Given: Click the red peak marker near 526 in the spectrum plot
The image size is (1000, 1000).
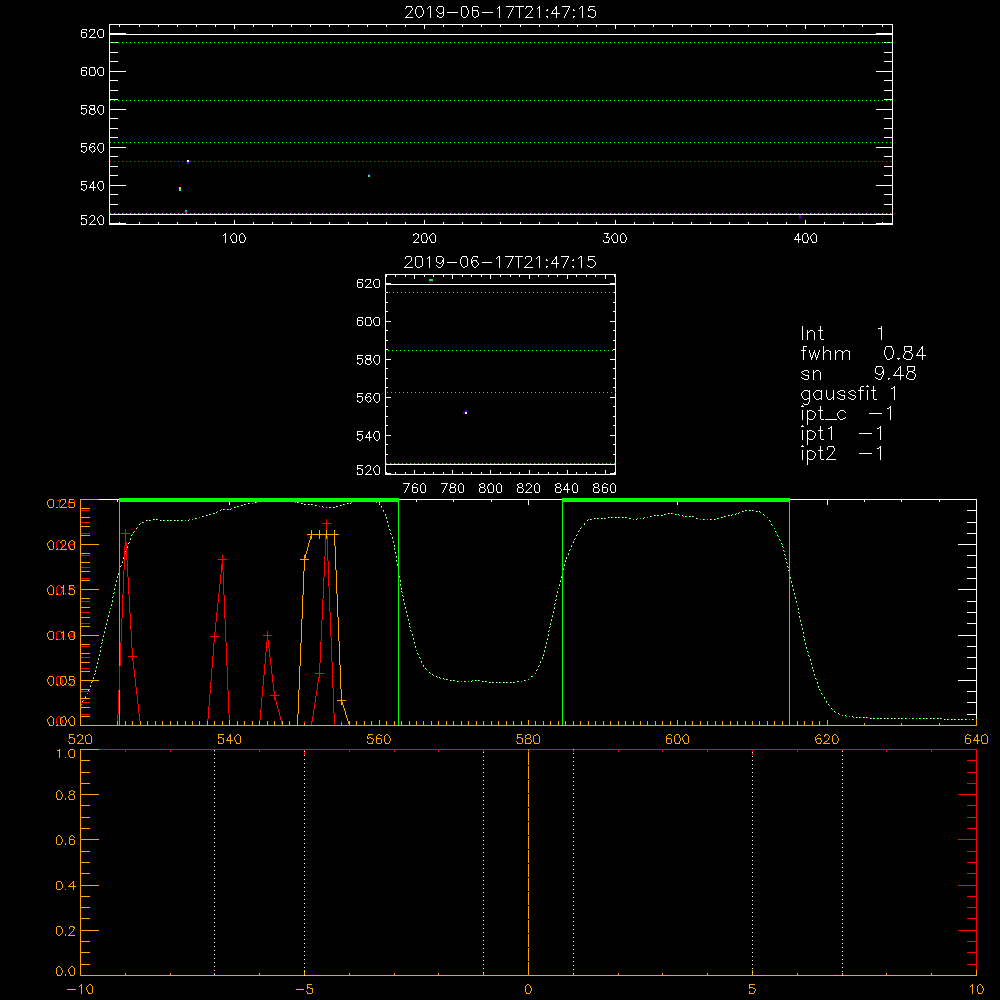Looking at the screenshot, I should click(x=126, y=533).
